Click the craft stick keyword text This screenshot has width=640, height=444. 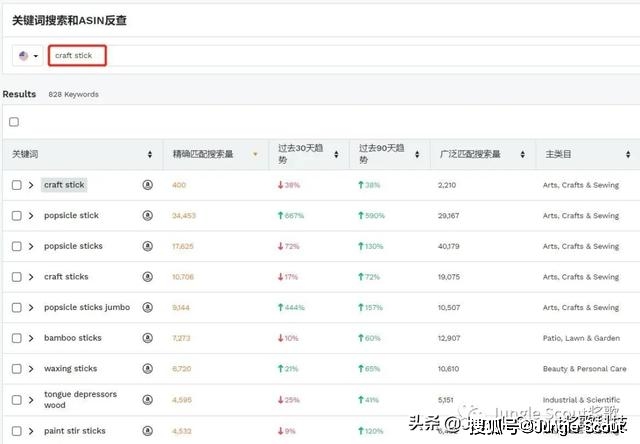point(64,185)
